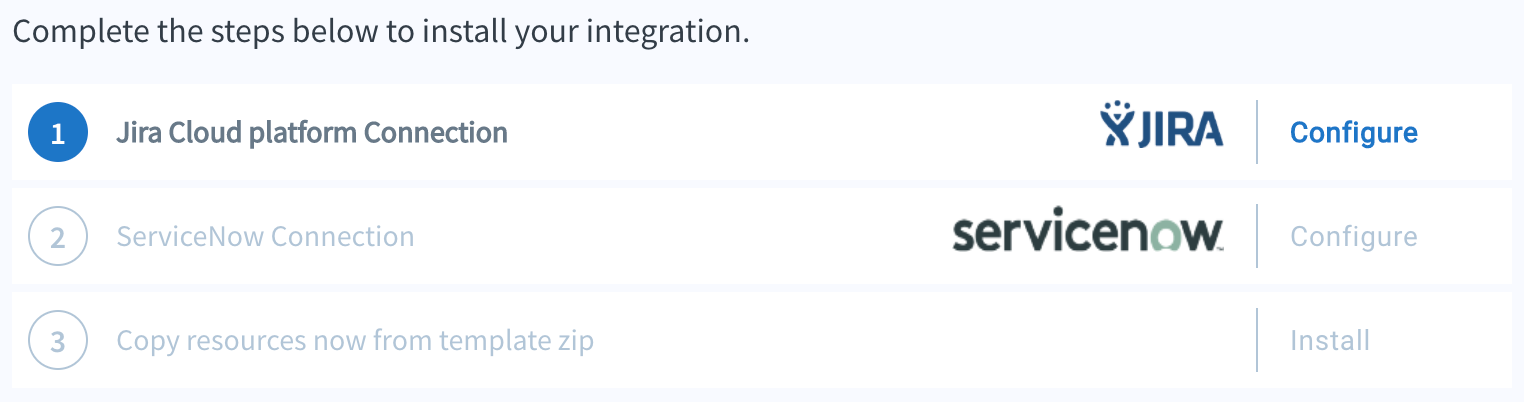This screenshot has width=1524, height=402.
Task: Open 'ServiceNow Connection' step title
Action: click(265, 237)
